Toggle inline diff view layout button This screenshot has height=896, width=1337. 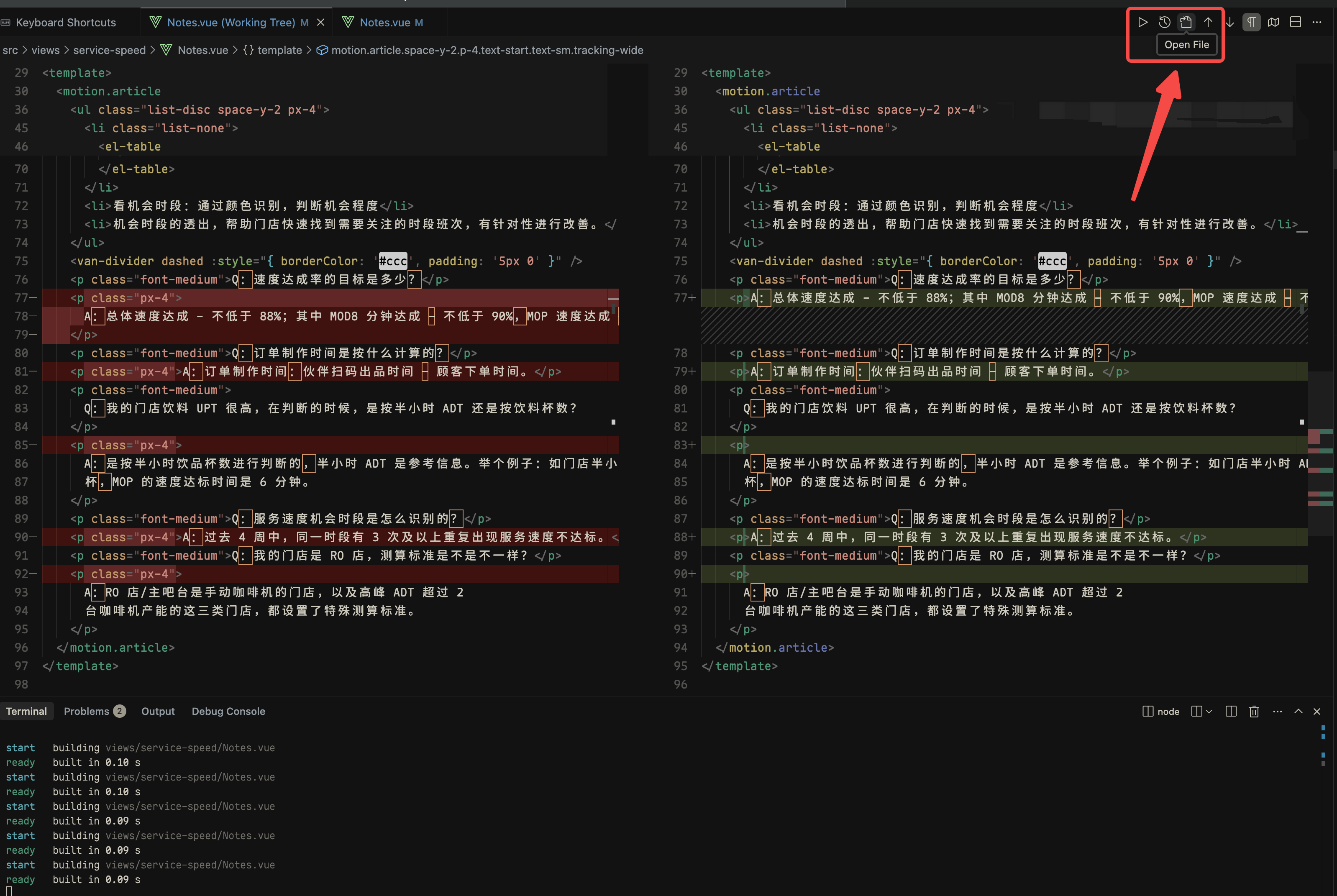pyautogui.click(x=1296, y=22)
